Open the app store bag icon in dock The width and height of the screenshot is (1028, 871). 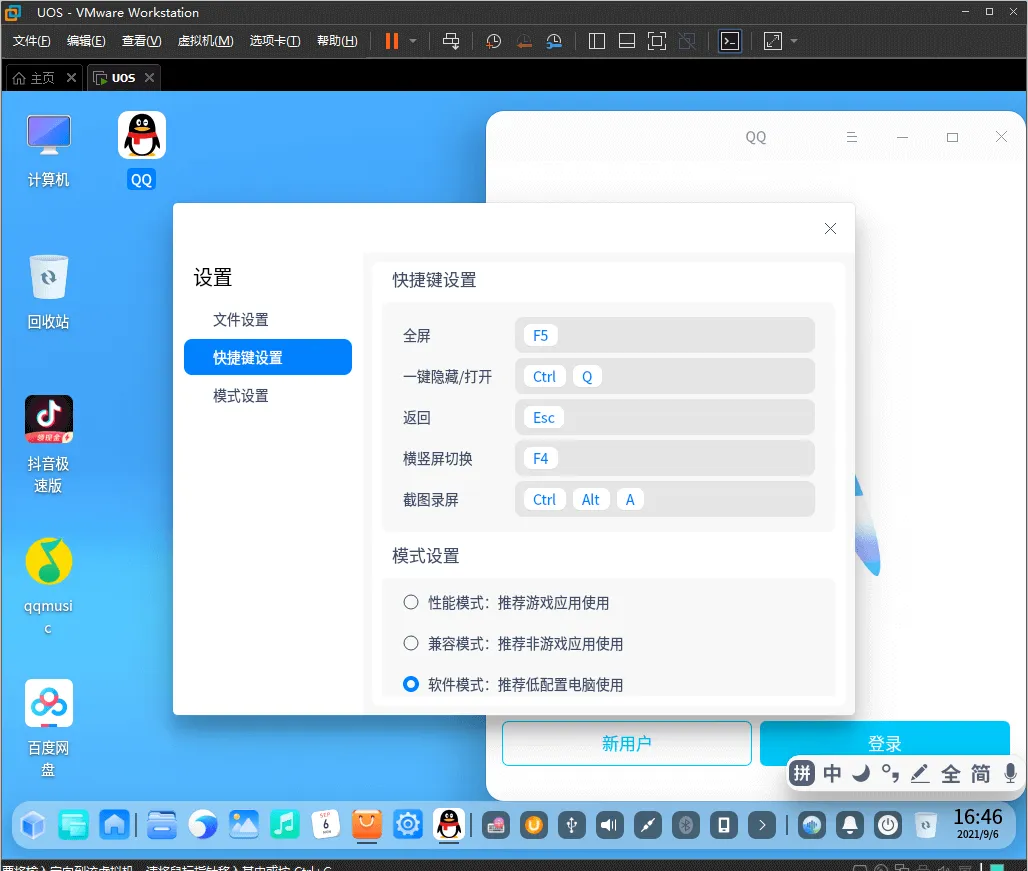point(366,825)
